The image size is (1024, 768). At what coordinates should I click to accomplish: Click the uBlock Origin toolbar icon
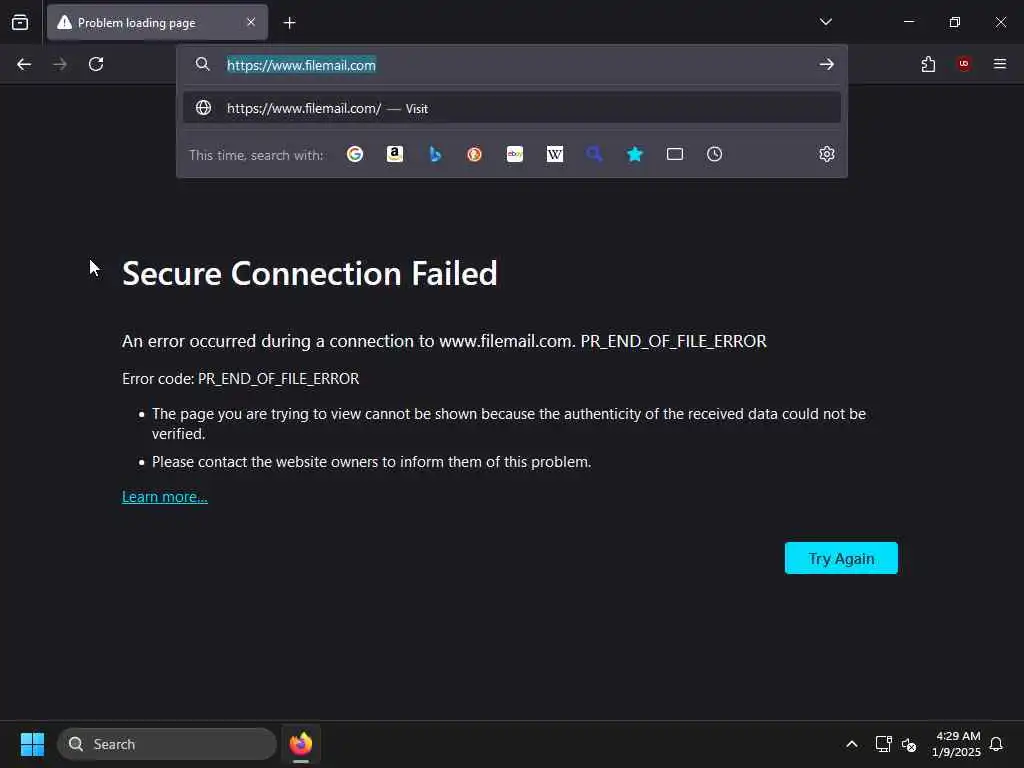[x=964, y=64]
